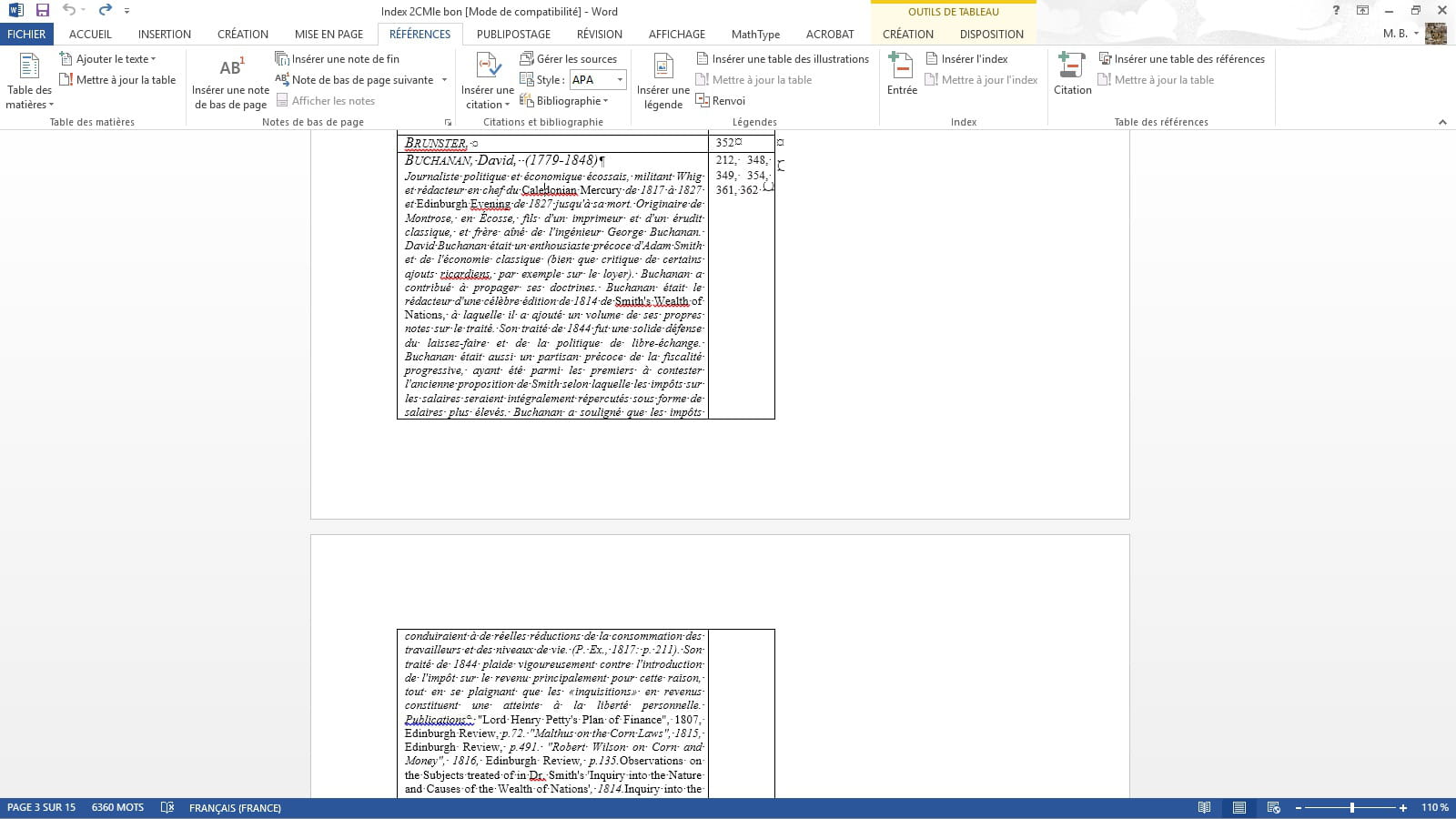The image size is (1456, 819).
Task: Switch to Print Layout view
Action: pyautogui.click(x=1239, y=807)
